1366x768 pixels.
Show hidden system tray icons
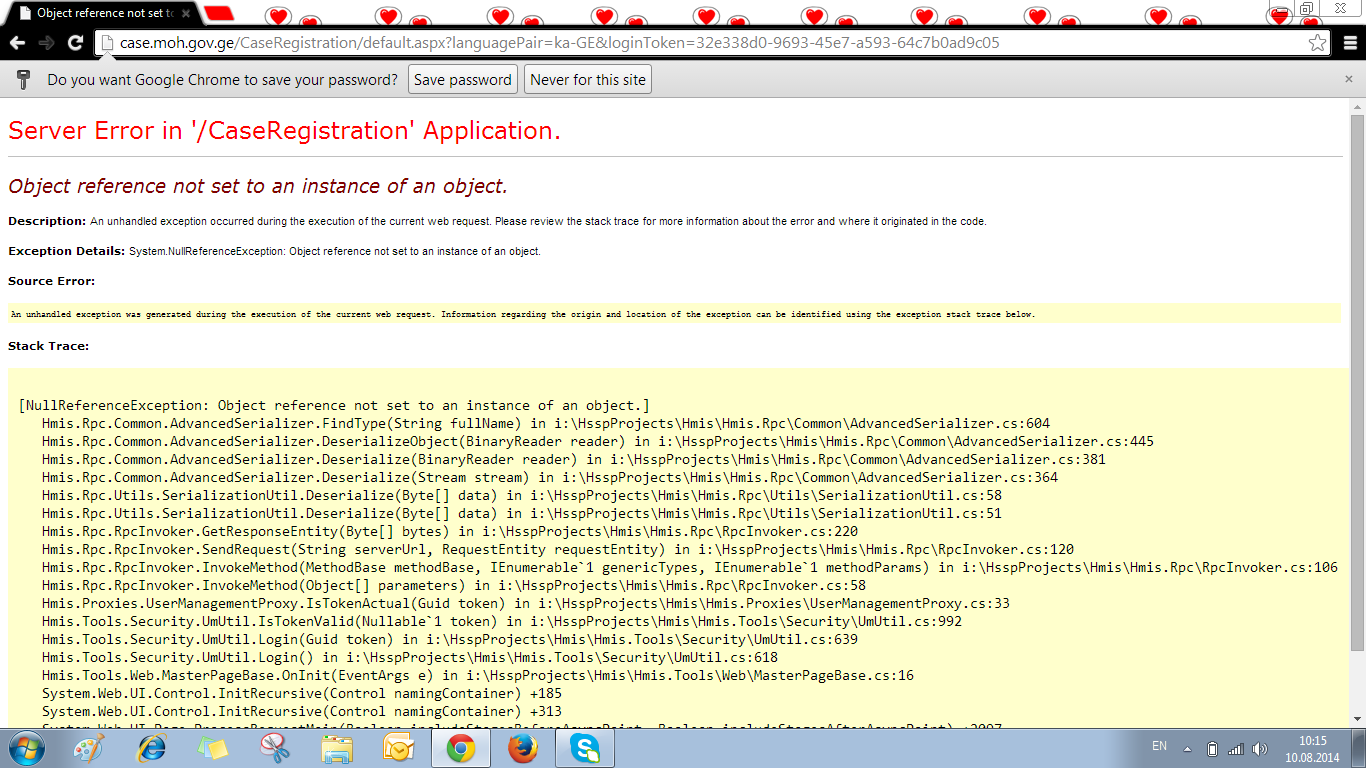(1187, 747)
